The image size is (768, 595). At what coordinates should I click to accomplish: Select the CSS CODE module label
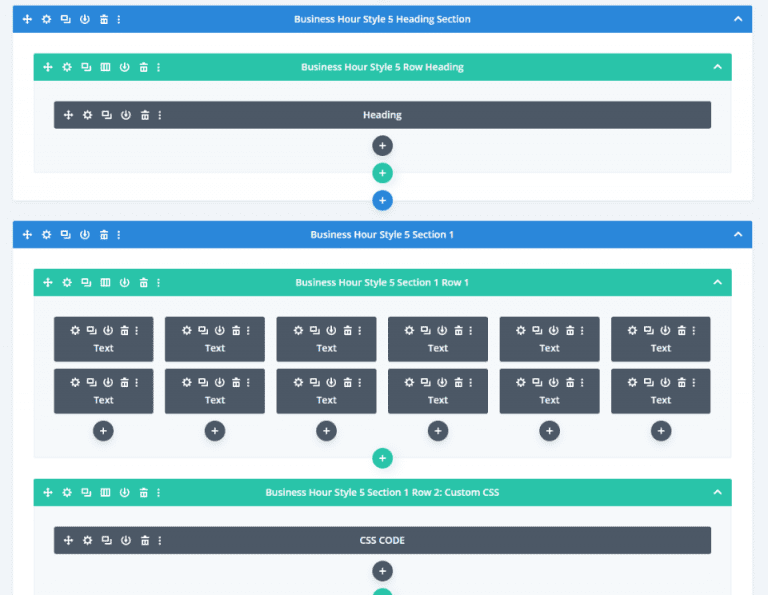[382, 541]
